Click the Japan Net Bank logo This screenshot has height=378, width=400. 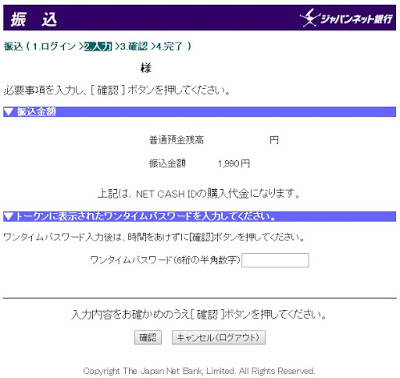coord(346,18)
